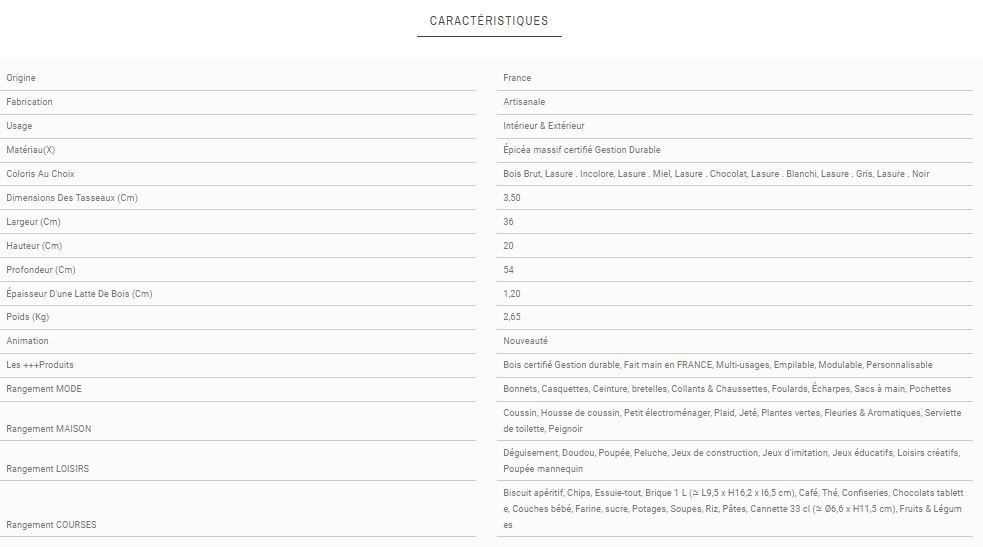Click the Coloris Au Choix label
Viewport: 983px width, 547px height.
[x=40, y=174]
